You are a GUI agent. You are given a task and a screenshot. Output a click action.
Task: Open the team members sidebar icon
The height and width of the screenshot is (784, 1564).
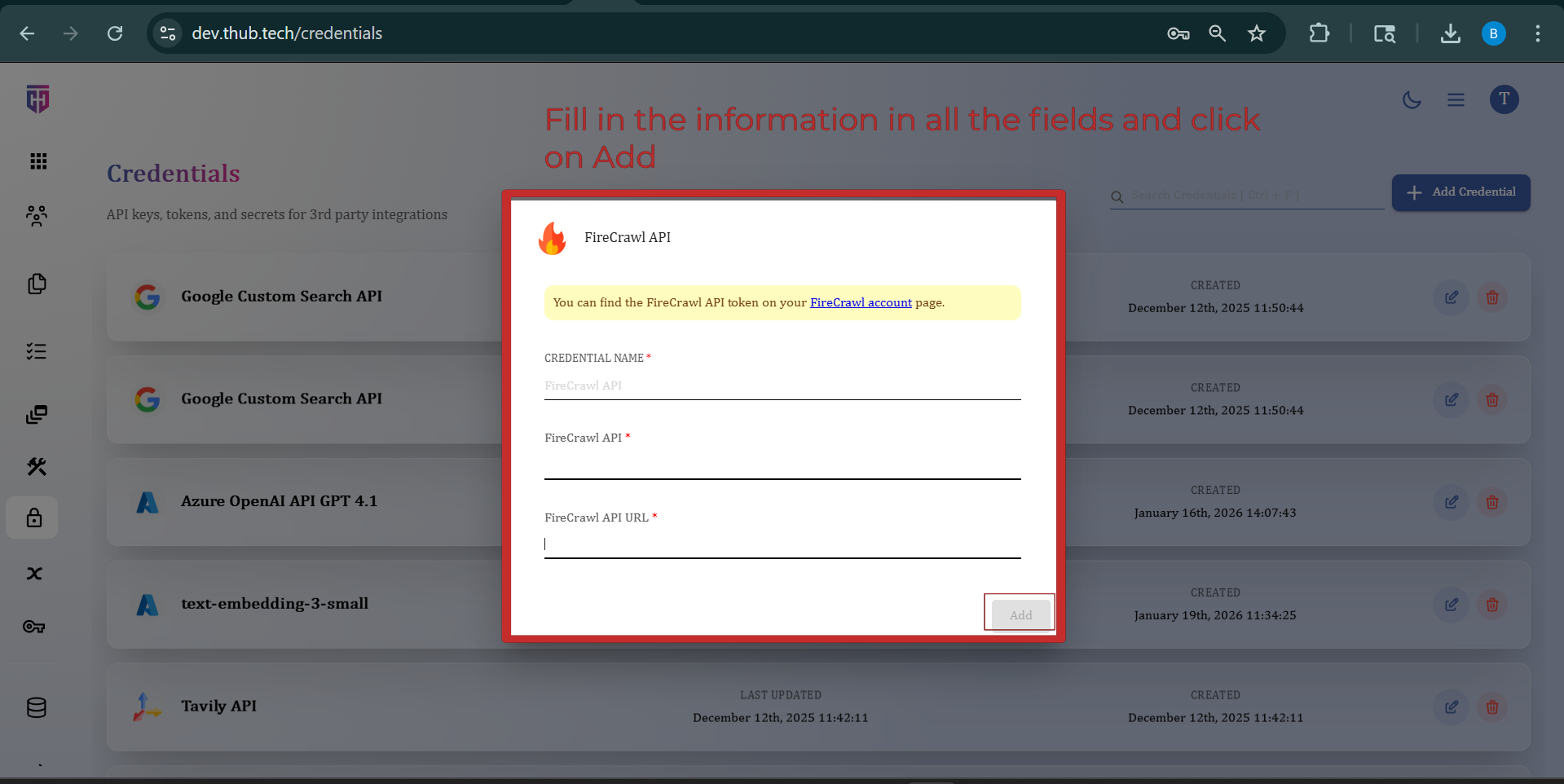37,216
